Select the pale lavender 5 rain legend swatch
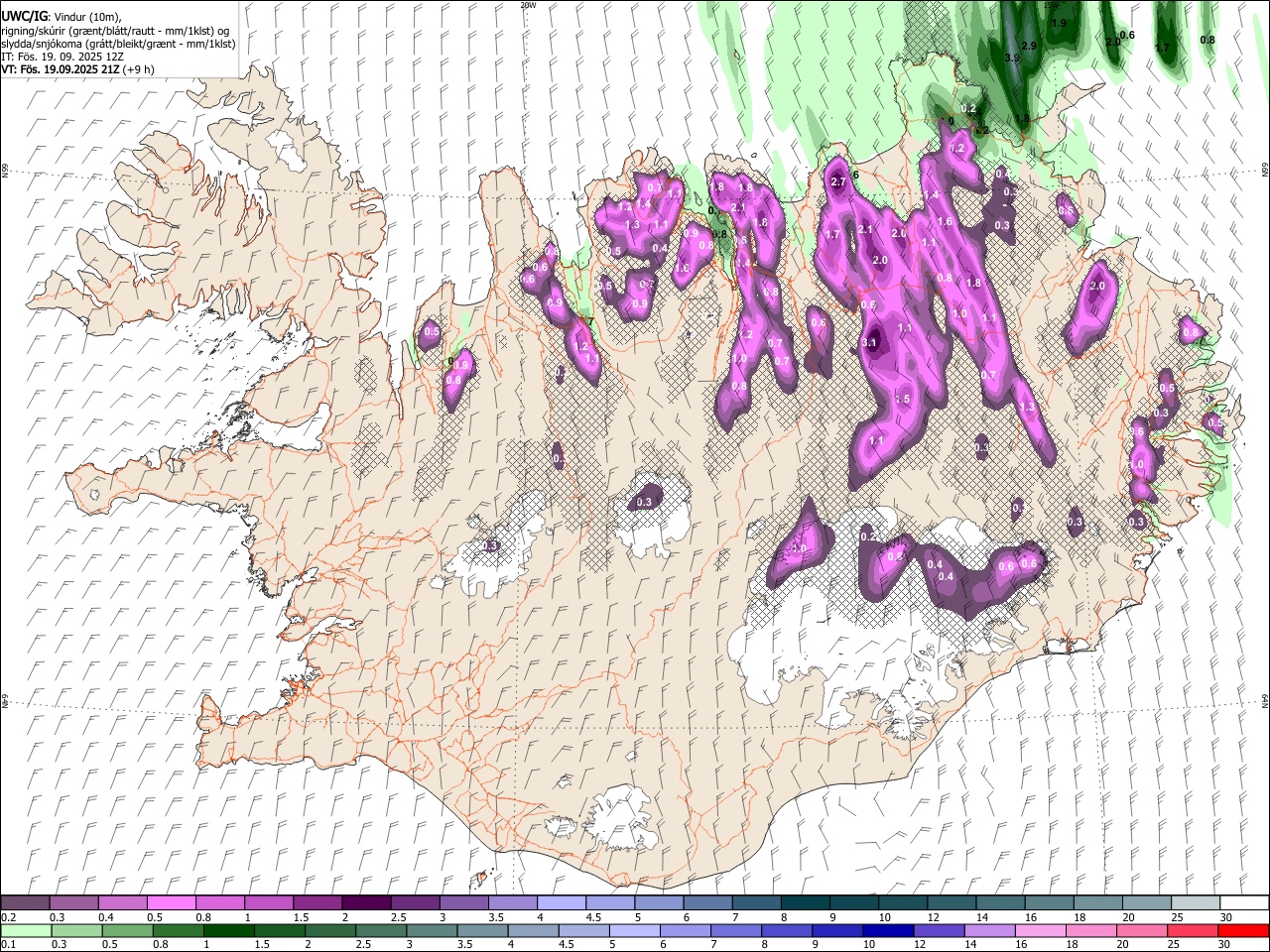Screen dimensions: 1270x952 635,930
